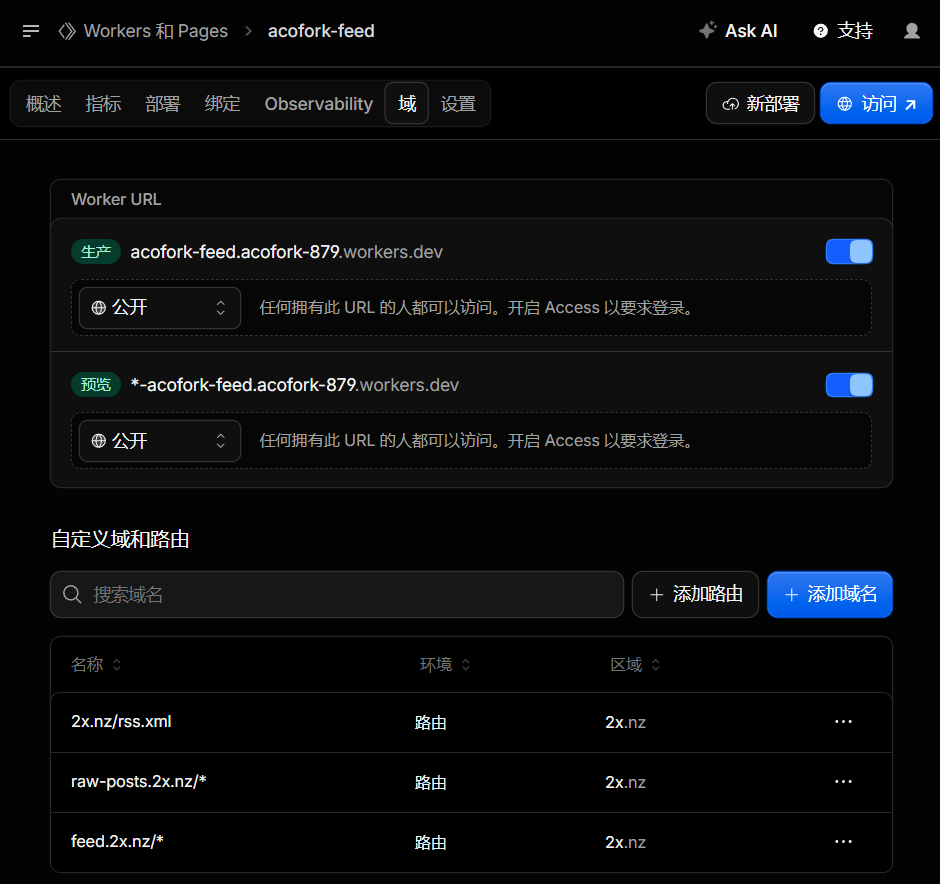This screenshot has height=884, width=940.
Task: Click 2x.nz zone in raw-posts row
Action: 625,782
